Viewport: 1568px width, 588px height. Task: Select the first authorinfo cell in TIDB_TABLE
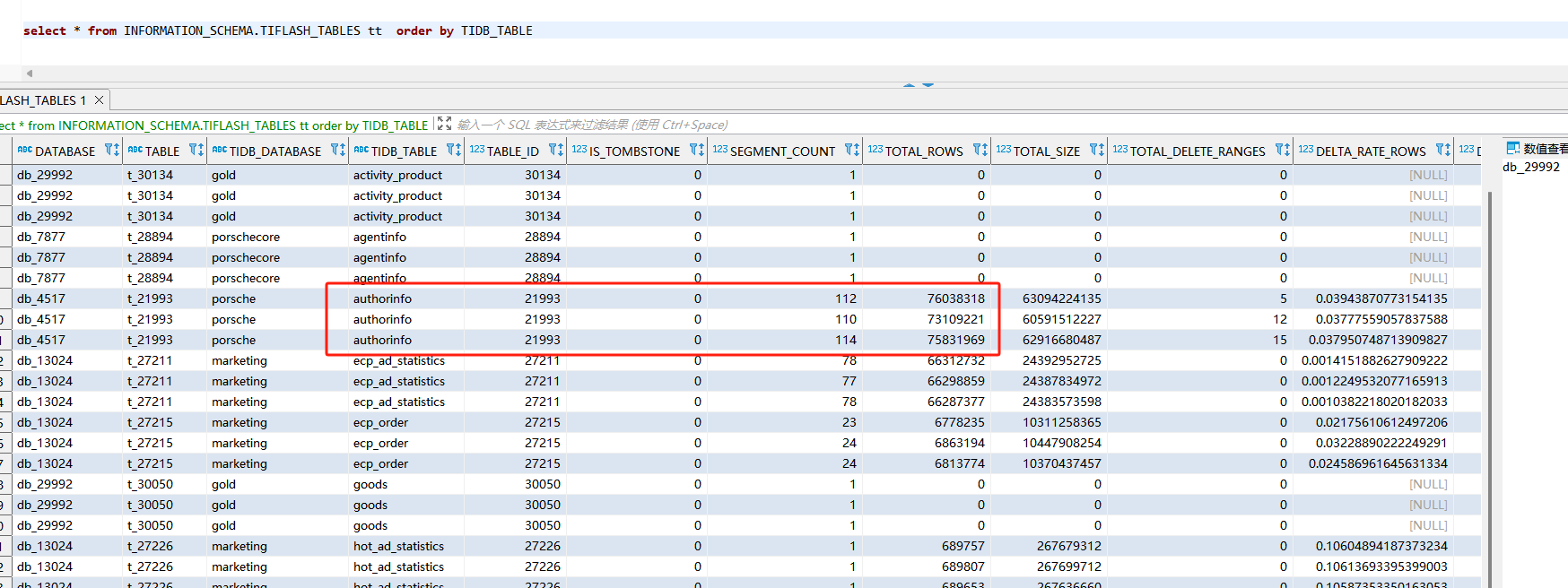382,298
